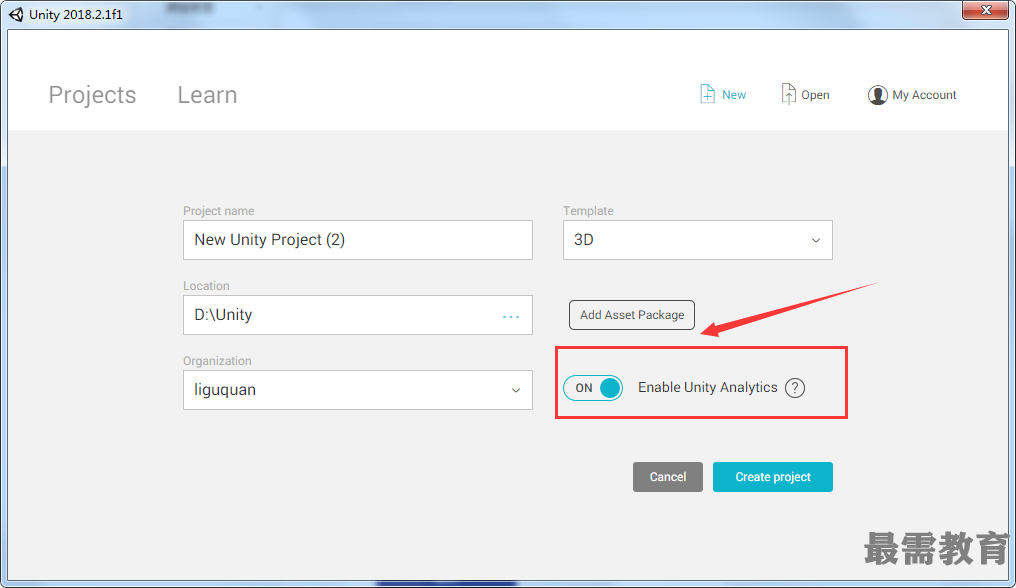Turn off the Enable Unity Analytics switch

click(x=592, y=388)
